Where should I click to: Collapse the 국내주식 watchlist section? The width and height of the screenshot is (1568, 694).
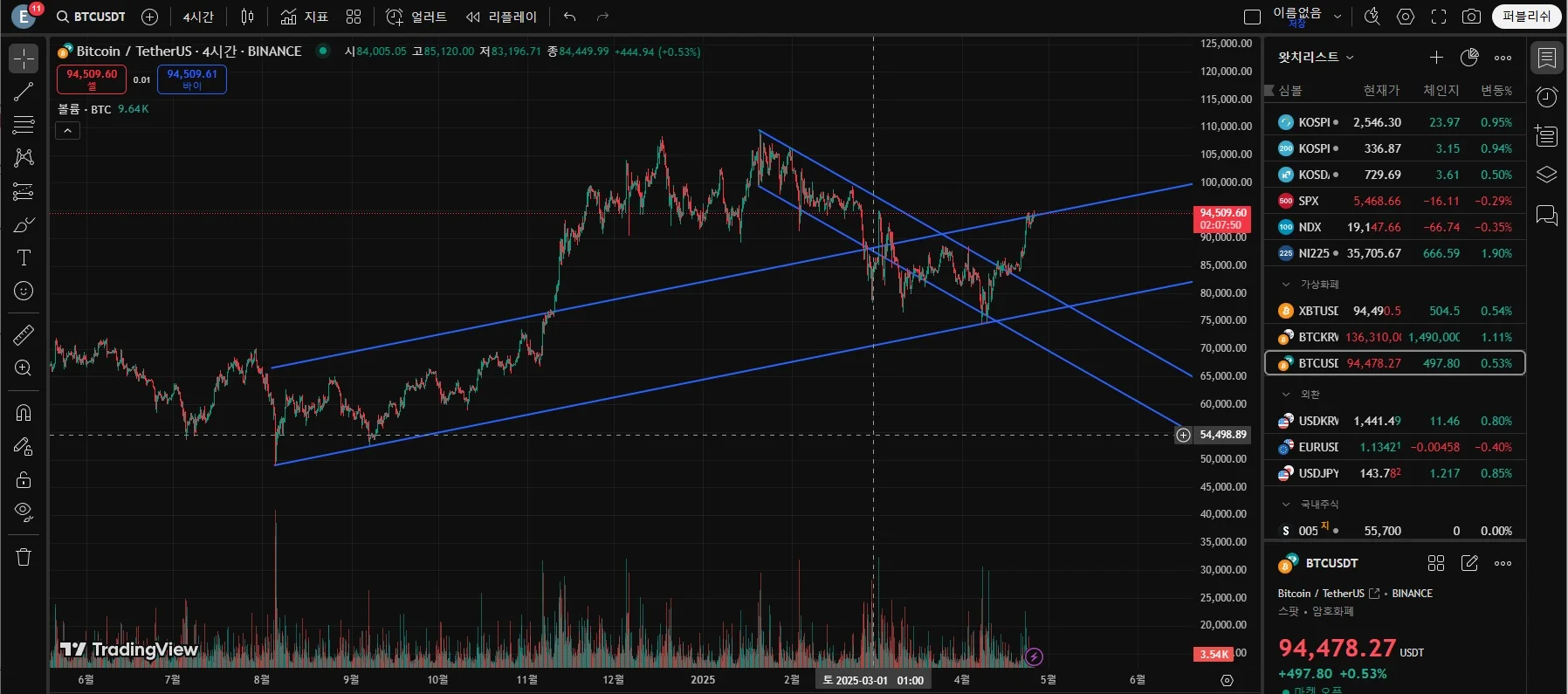(1285, 505)
